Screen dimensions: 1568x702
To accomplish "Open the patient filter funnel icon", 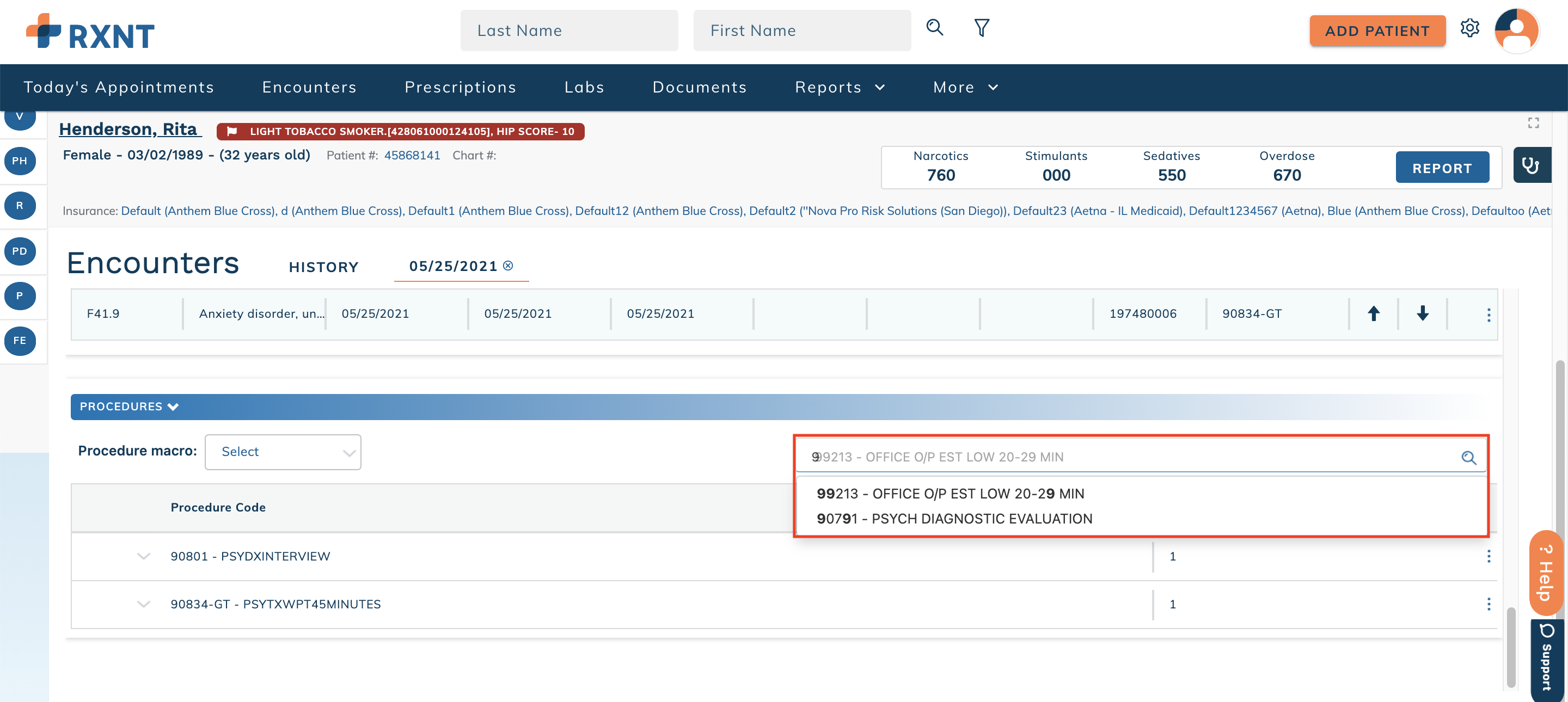I will 981,27.
